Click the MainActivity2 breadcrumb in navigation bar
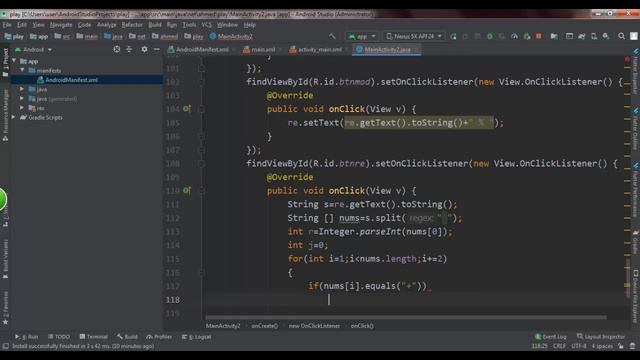The height and width of the screenshot is (360, 640). (231, 37)
